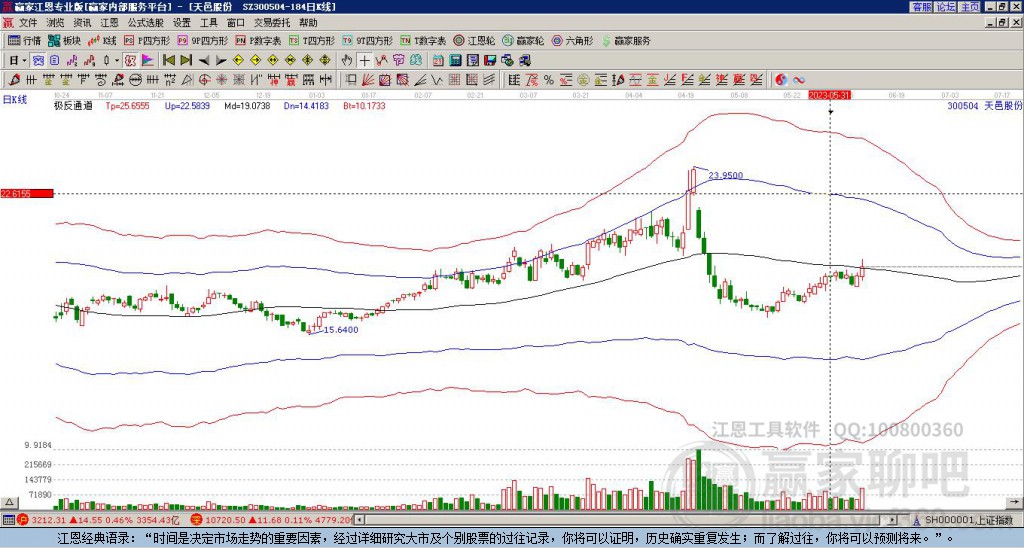This screenshot has height=548, width=1024.
Task: Click the right arrow beside volume panel
Action: [x=1014, y=502]
